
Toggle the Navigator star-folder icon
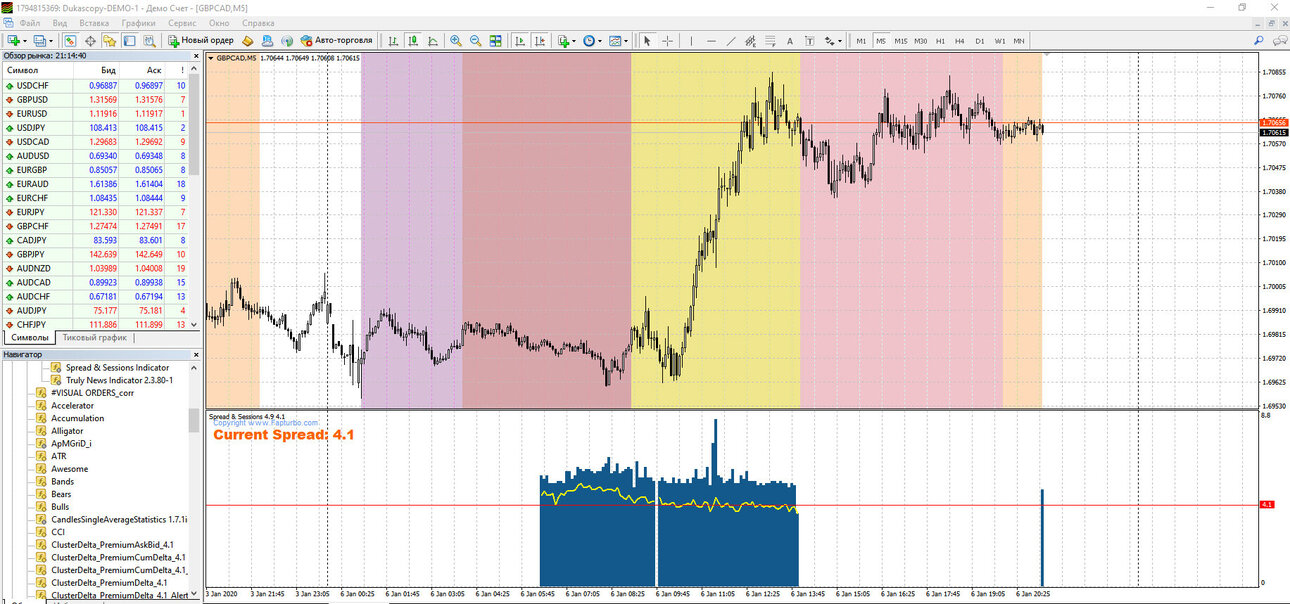click(109, 40)
